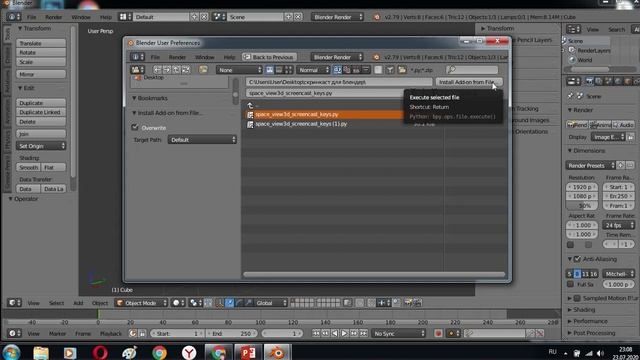The width and height of the screenshot is (640, 360).
Task: Open Opera browser from taskbar
Action: pos(100,352)
